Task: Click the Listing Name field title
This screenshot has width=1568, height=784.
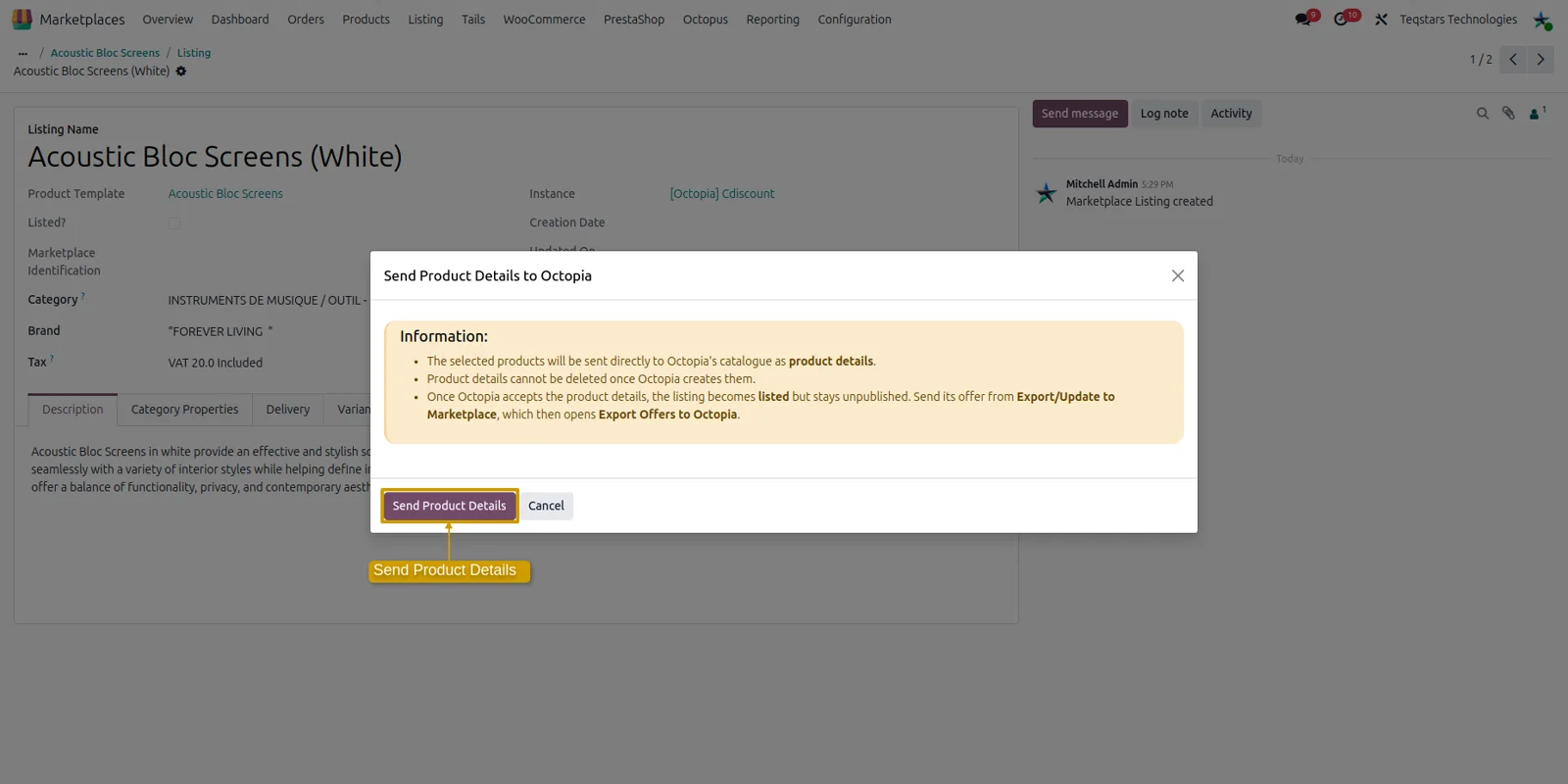Action: tap(63, 129)
